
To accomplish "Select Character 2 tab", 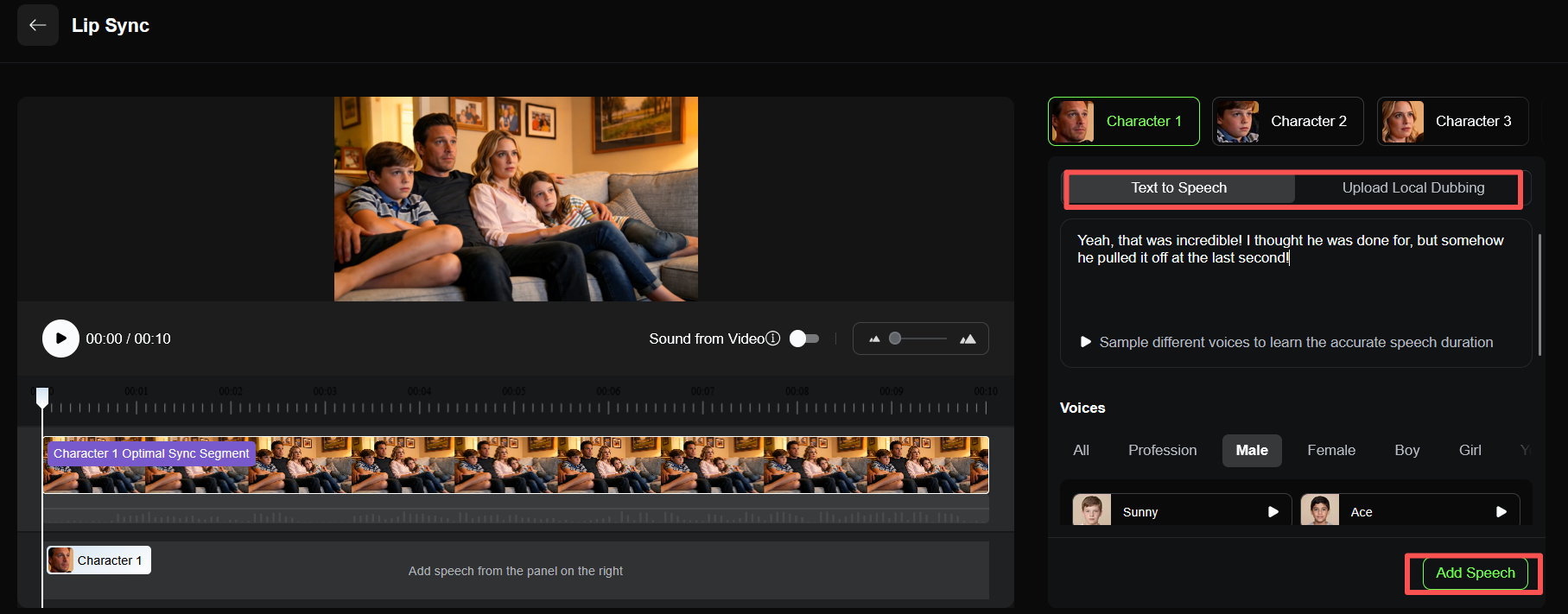I will pos(1288,121).
